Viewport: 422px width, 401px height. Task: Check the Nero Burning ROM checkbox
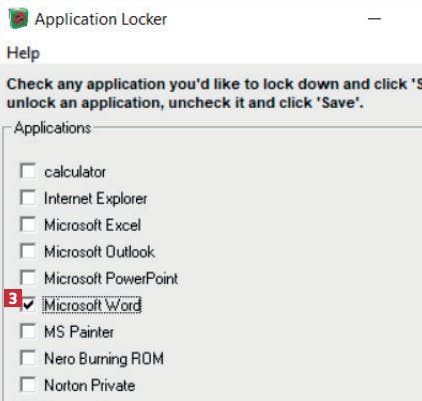click(28, 358)
